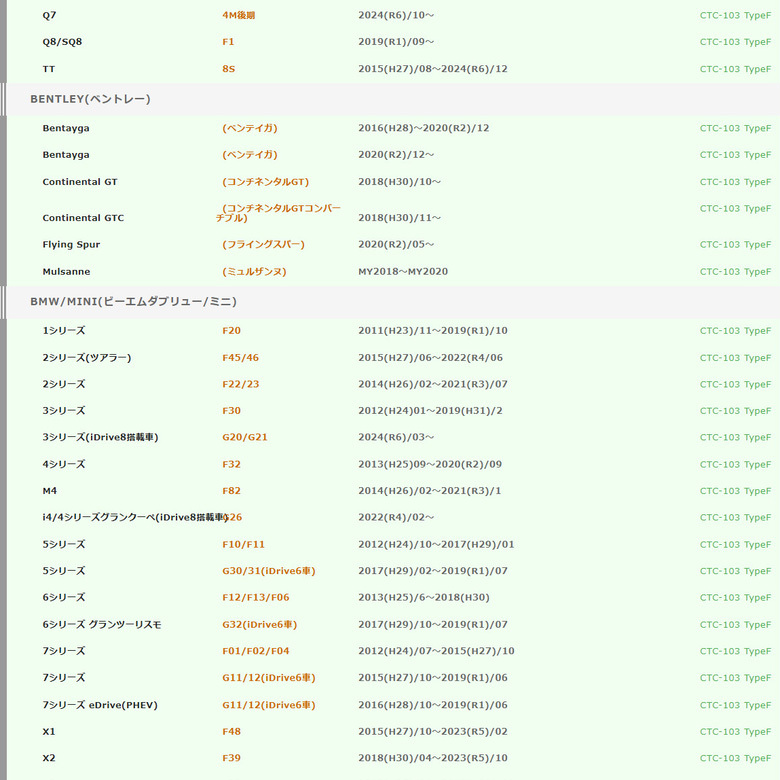Click the F45/46 model code
Screen dimensions: 780x780
[x=240, y=358]
